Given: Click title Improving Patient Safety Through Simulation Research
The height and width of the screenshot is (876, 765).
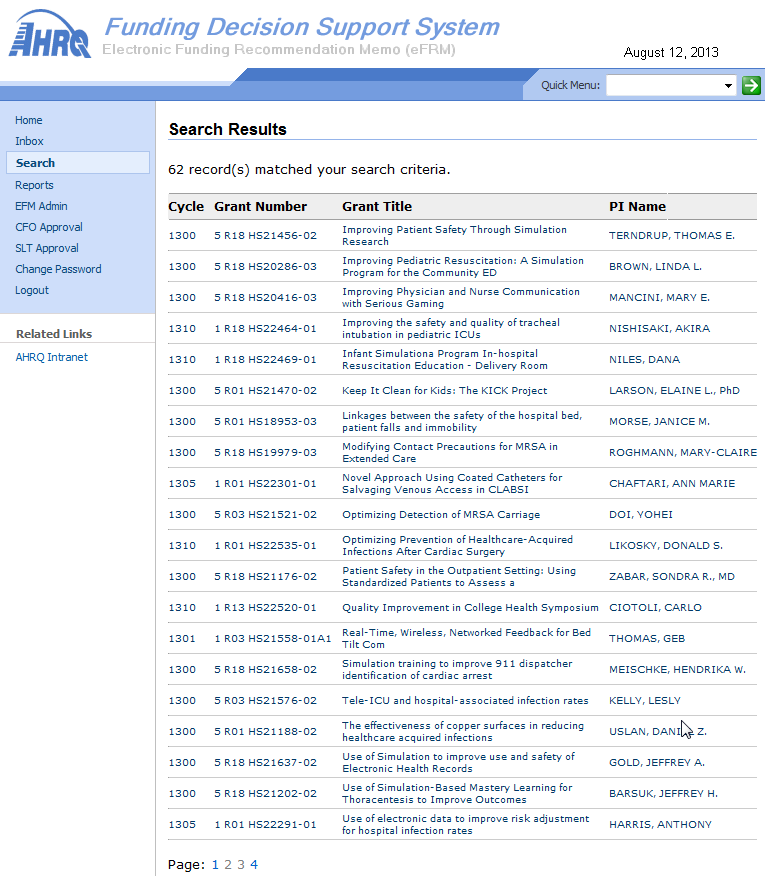Looking at the screenshot, I should tap(454, 236).
